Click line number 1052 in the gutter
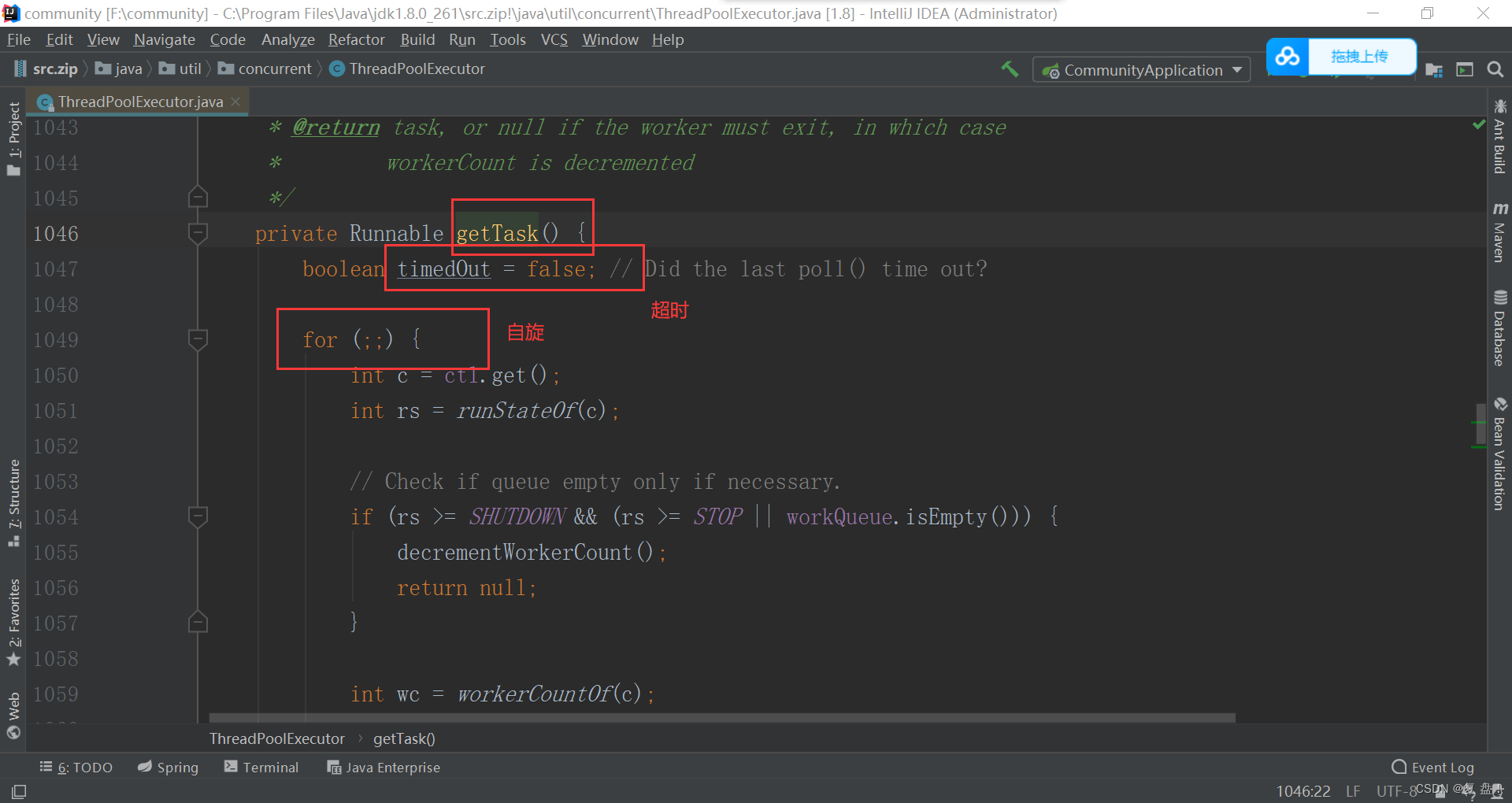This screenshot has width=1512, height=803. tap(56, 446)
